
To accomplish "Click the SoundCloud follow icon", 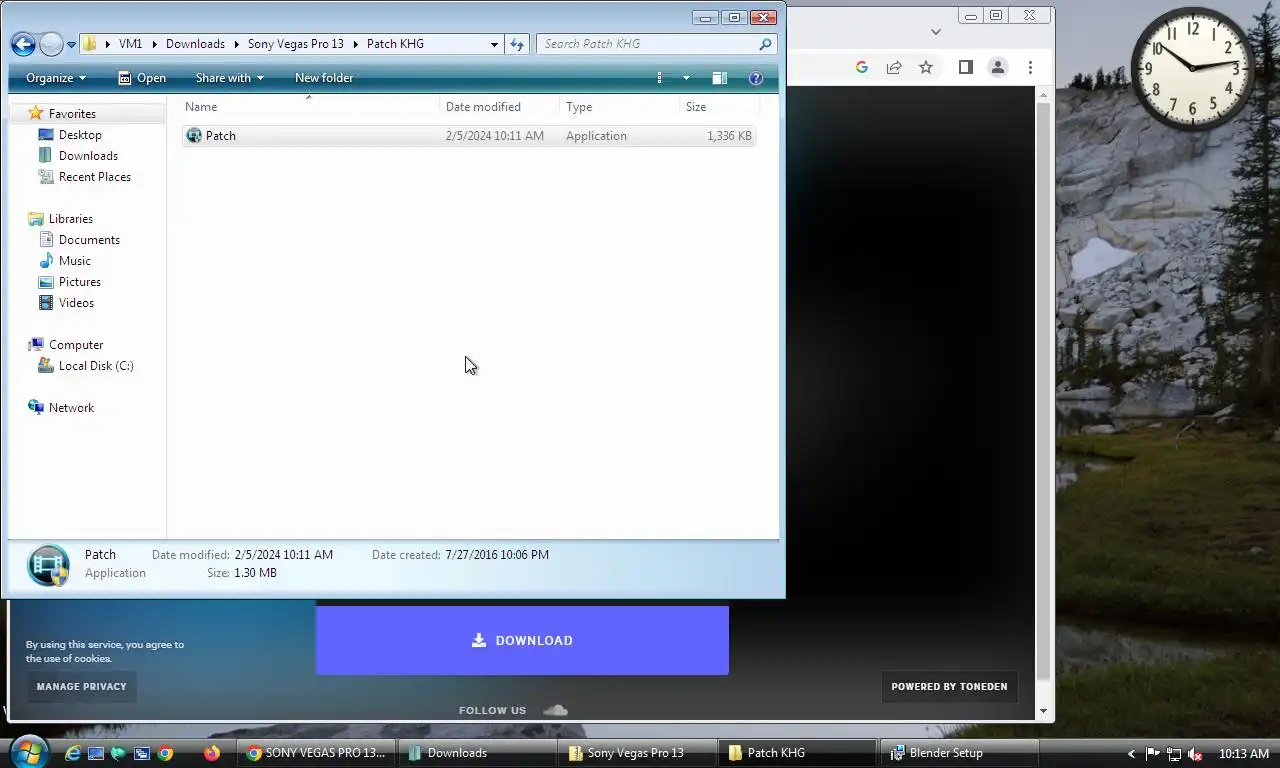I will click(555, 710).
